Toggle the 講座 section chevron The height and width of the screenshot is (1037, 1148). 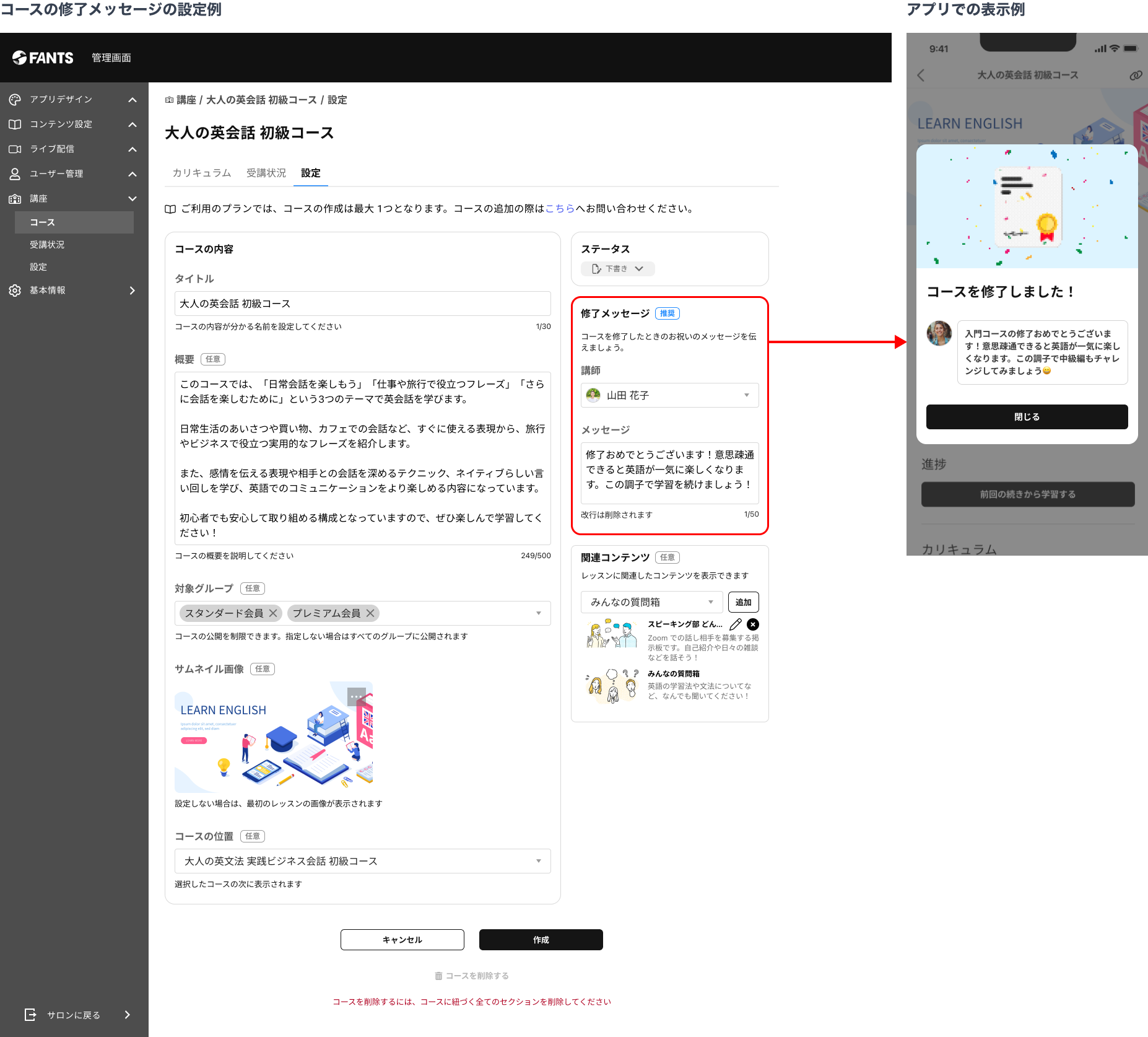pos(133,199)
